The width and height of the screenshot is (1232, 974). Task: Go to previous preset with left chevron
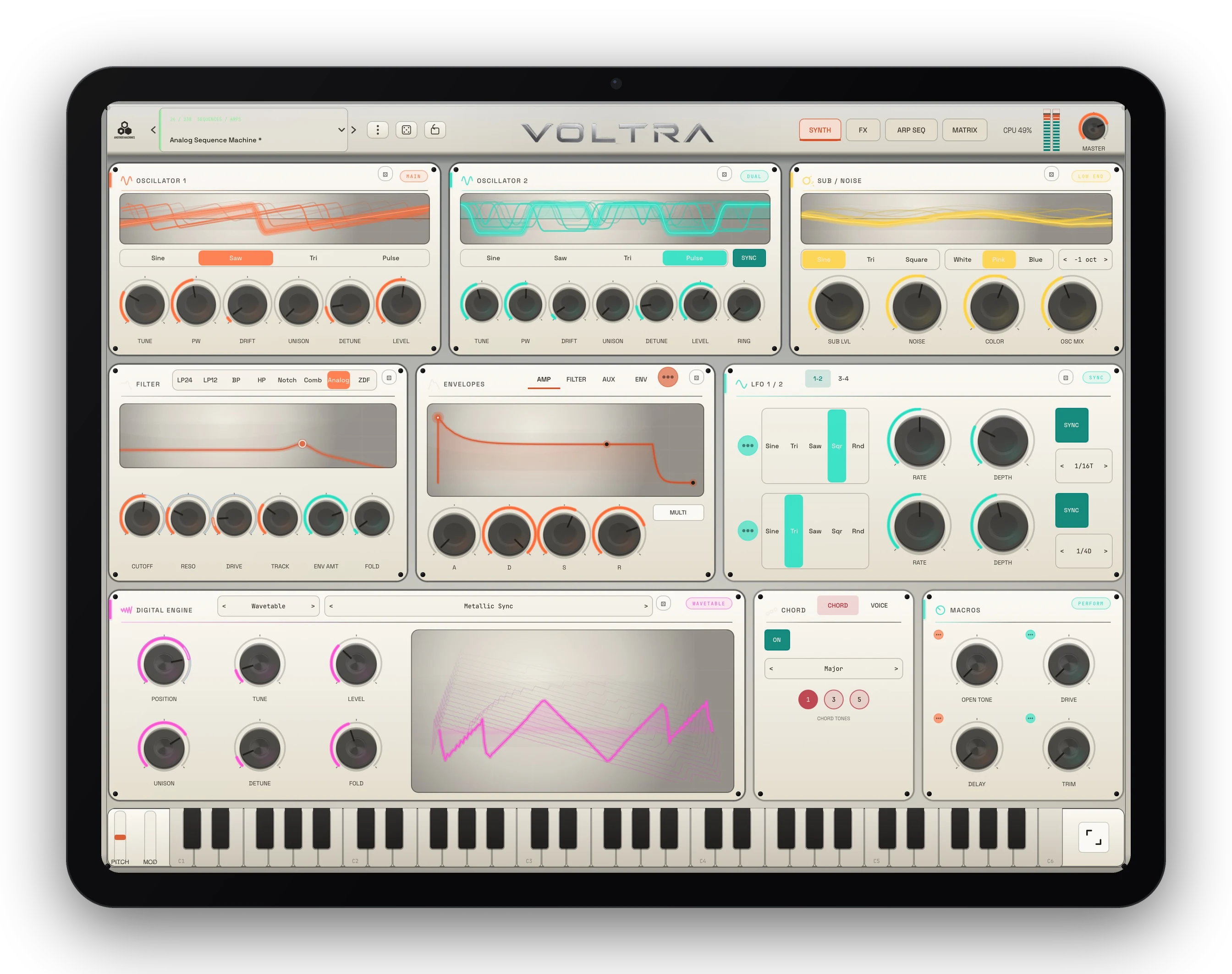pyautogui.click(x=153, y=130)
